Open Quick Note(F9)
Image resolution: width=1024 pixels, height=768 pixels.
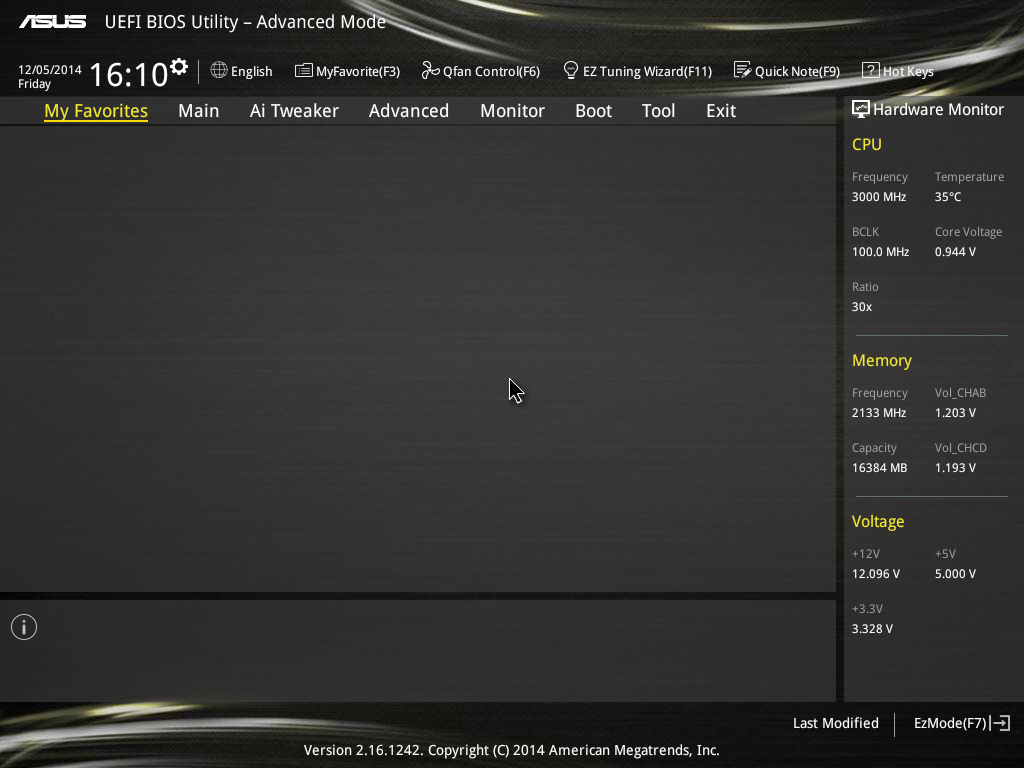point(787,71)
